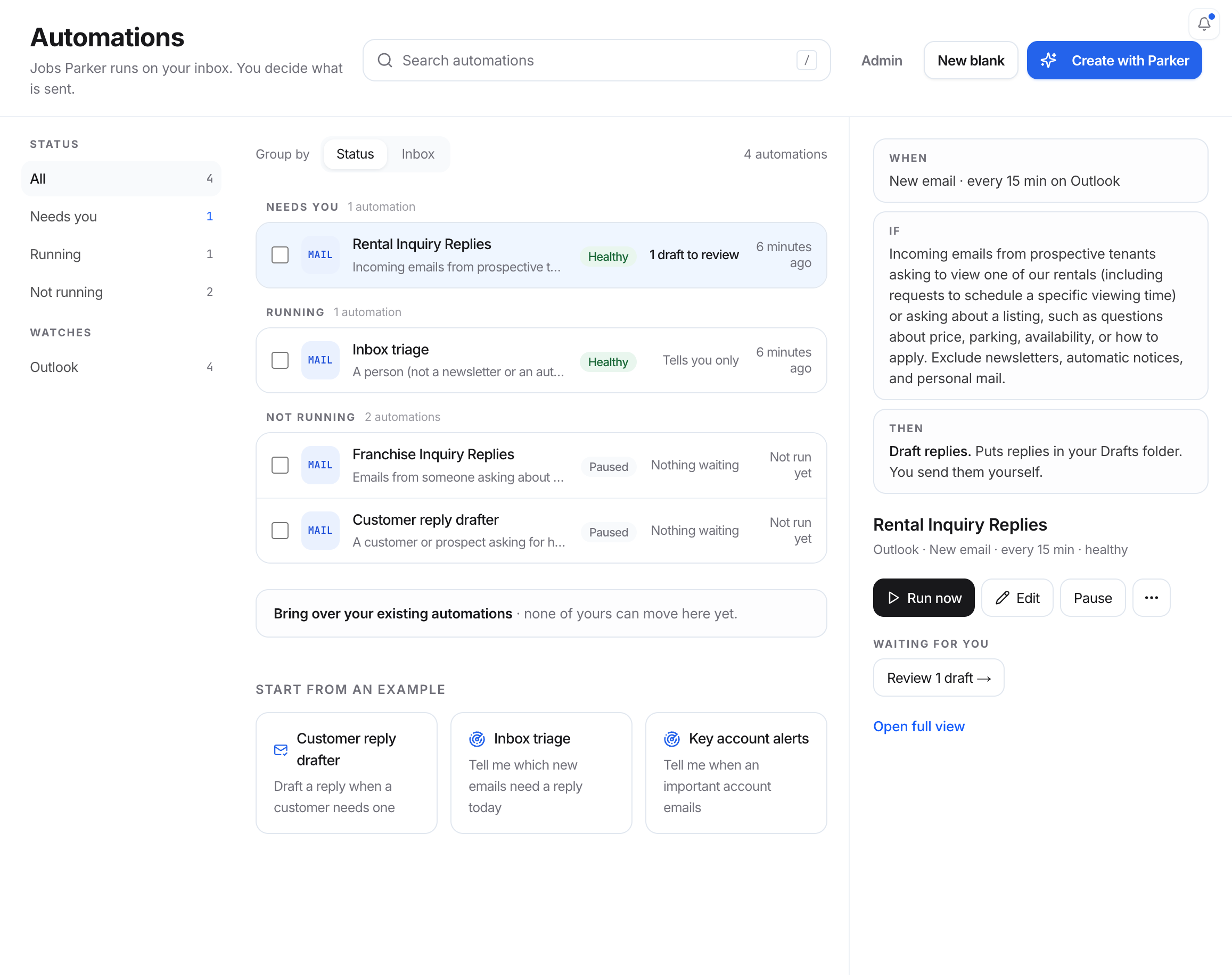Open the Key account alerts example card

click(x=735, y=773)
